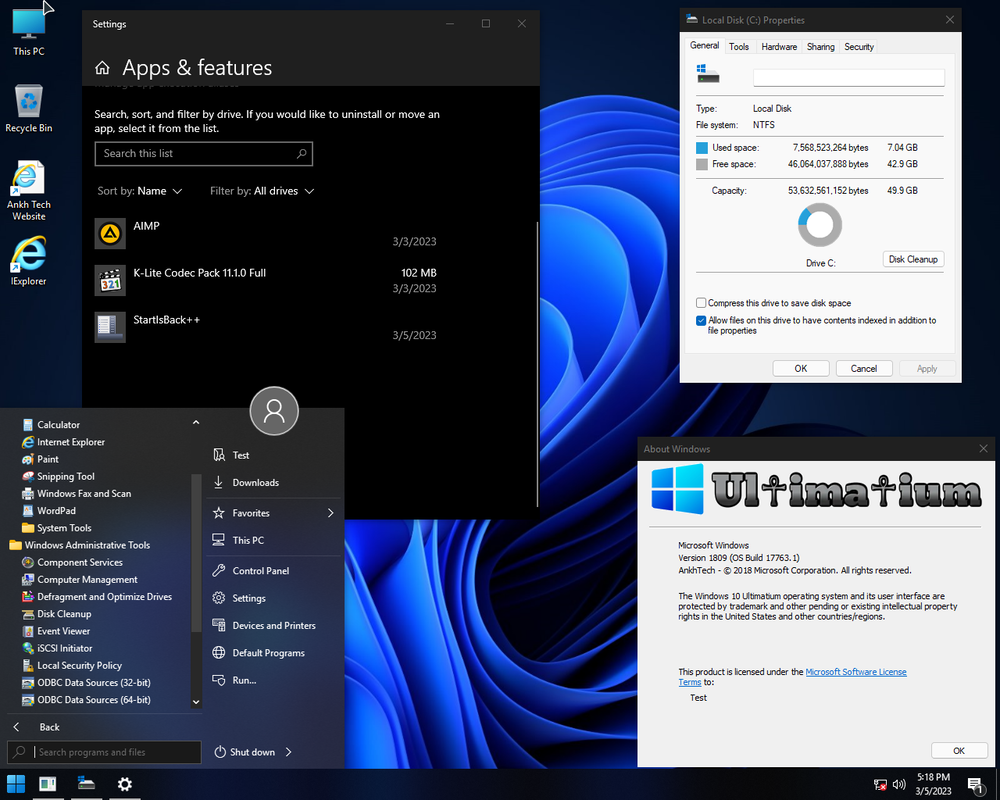
Task: Click the programs list scroll-down arrow
Action: click(x=196, y=702)
